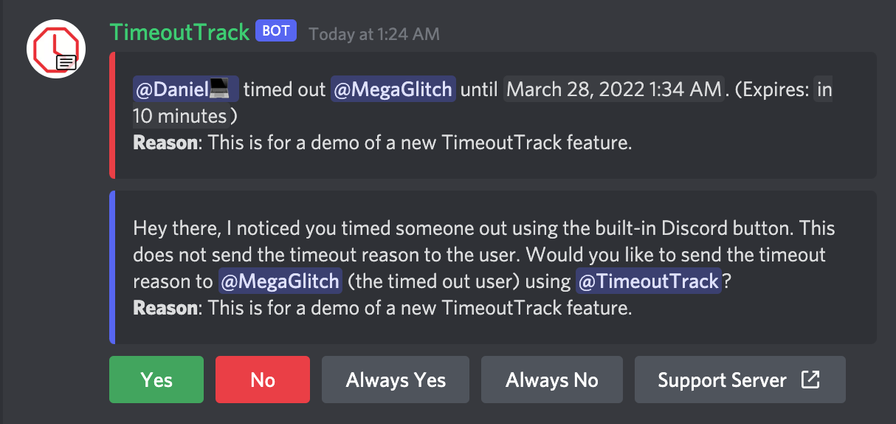Choose the Always Yes option
This screenshot has height=424, width=896.
[395, 380]
